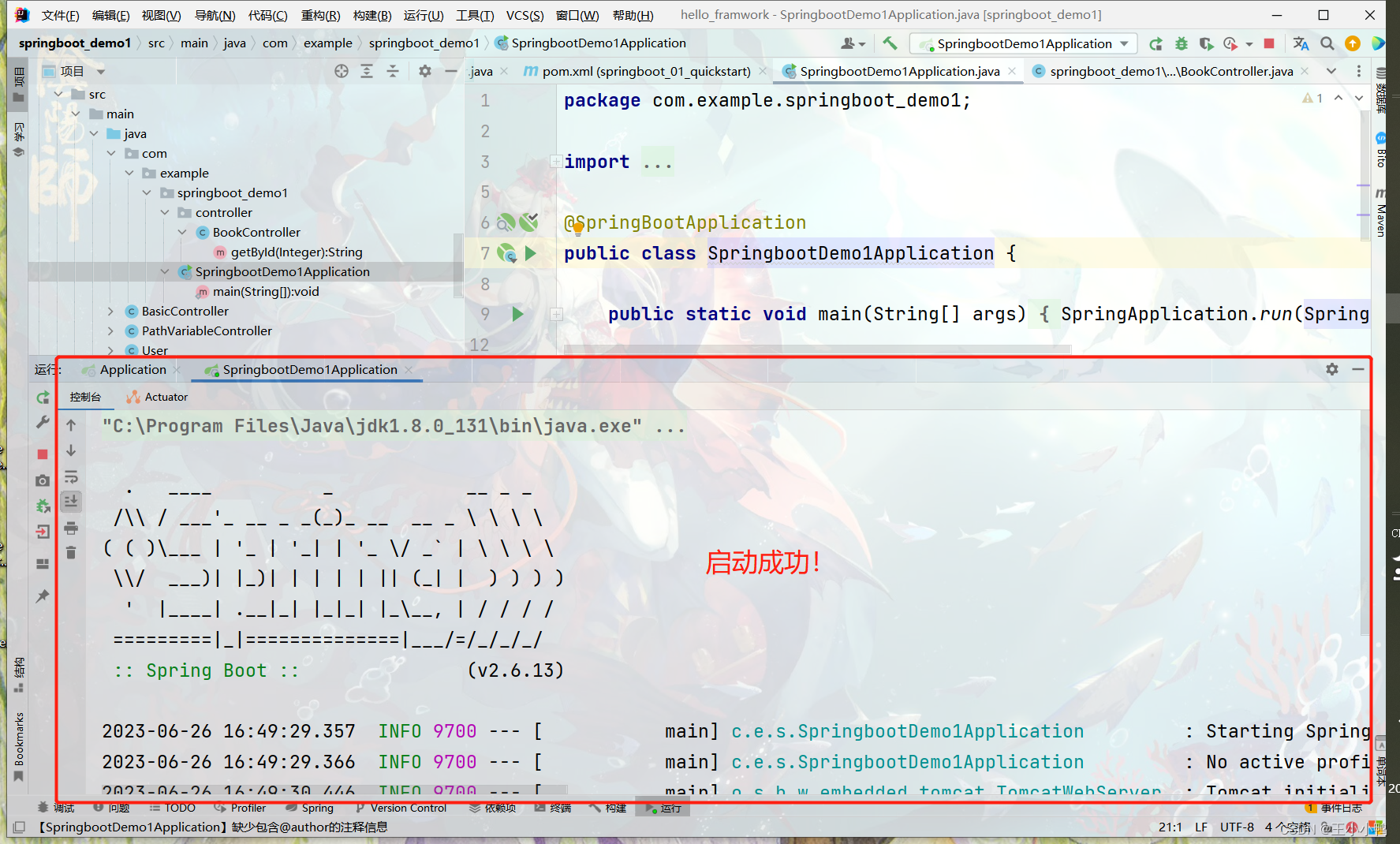Image resolution: width=1400 pixels, height=844 pixels.
Task: Click the Profiler run icon in the top toolbar
Action: click(1230, 43)
